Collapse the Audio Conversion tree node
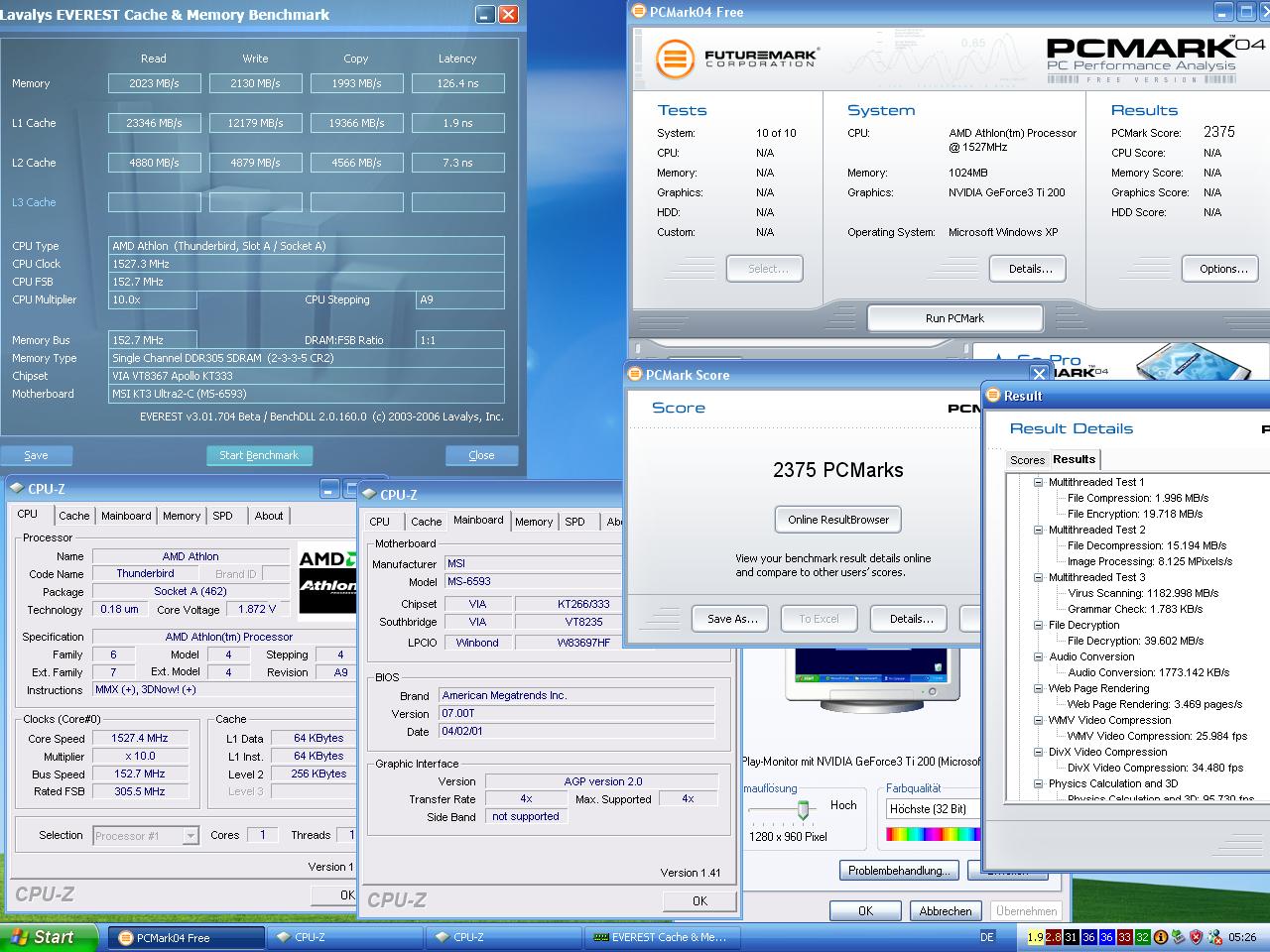 point(1038,656)
